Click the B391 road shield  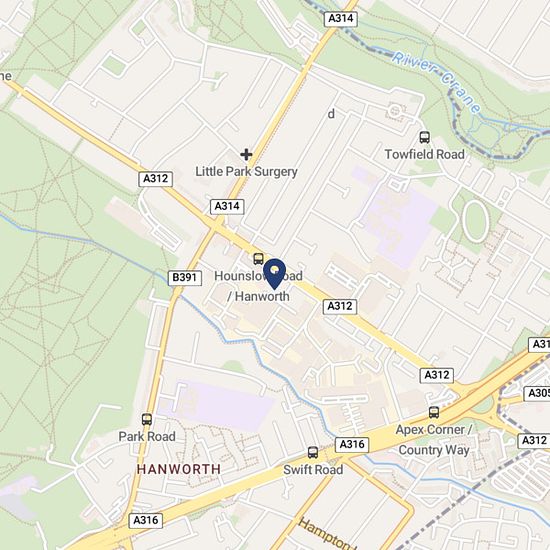tap(185, 278)
